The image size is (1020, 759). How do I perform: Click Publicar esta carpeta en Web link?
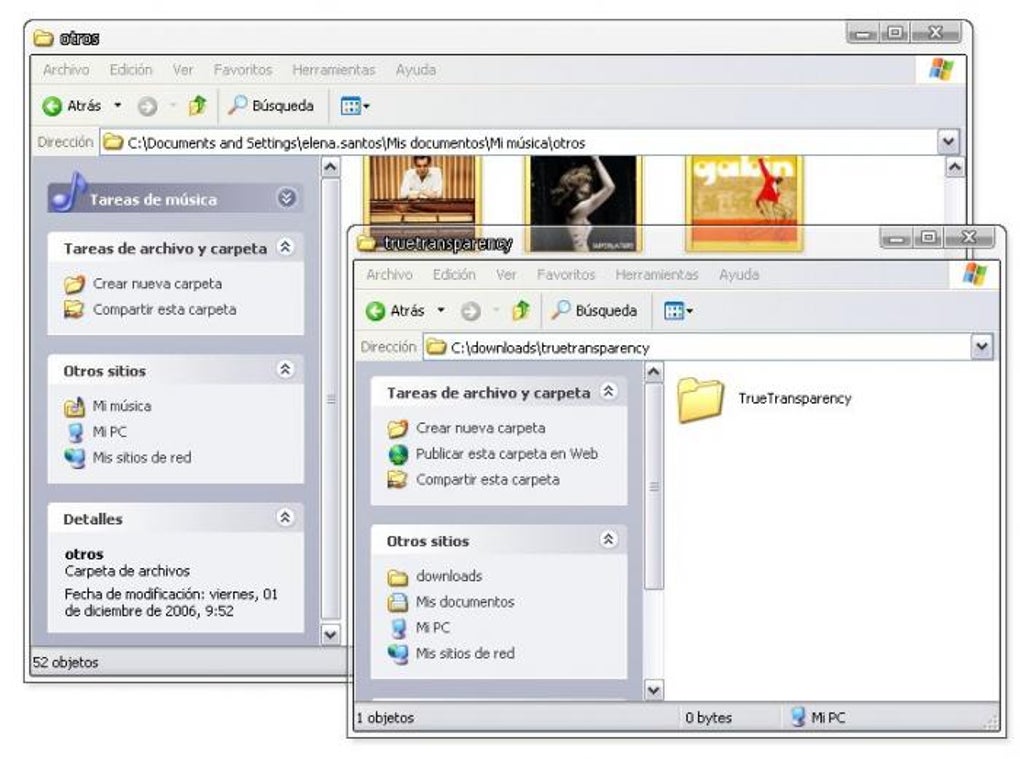coord(507,454)
